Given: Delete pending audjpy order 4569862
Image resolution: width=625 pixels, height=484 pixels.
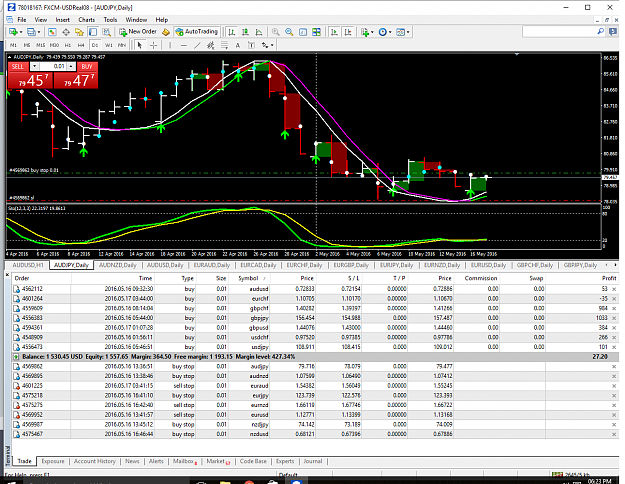Looking at the screenshot, I should coord(614,366).
